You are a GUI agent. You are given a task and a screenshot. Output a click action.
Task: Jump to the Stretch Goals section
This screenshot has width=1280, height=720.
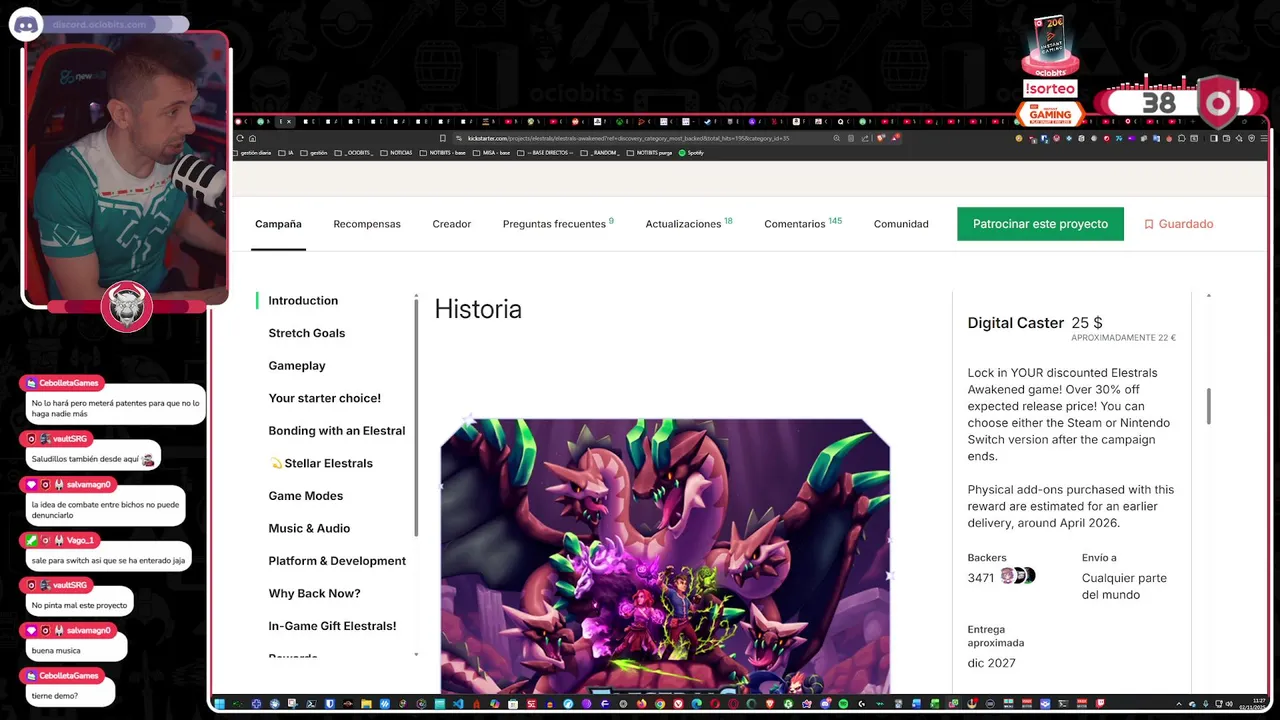click(307, 333)
